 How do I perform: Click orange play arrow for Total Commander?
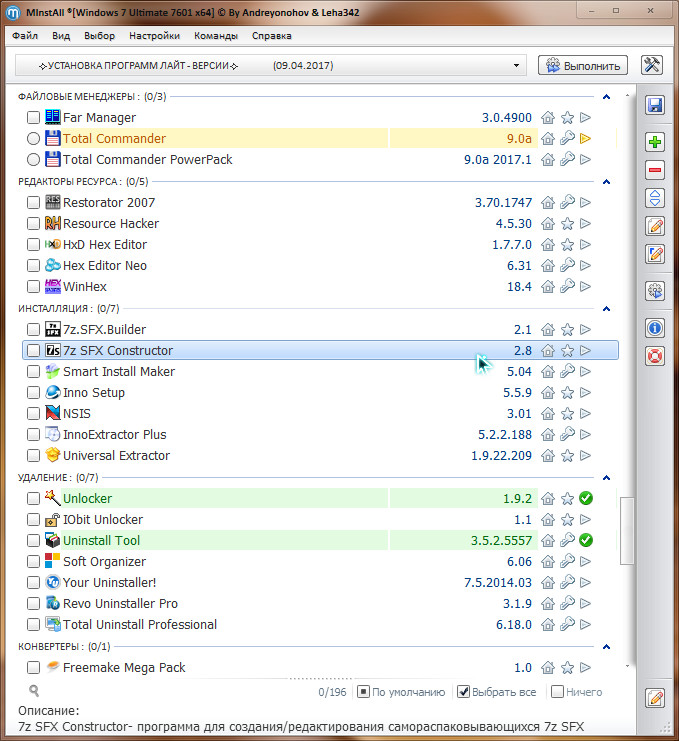pos(585,138)
